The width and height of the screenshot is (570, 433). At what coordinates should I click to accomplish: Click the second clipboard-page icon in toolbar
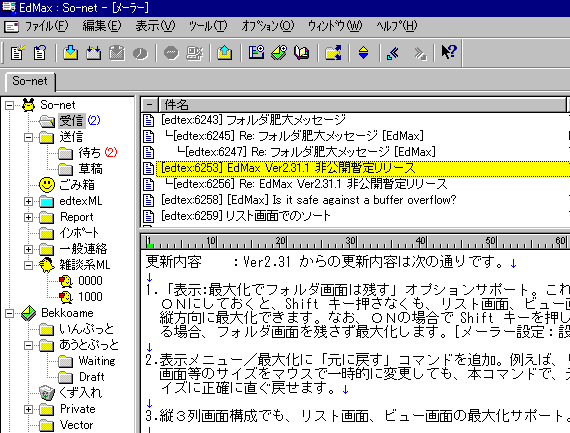click(40, 53)
